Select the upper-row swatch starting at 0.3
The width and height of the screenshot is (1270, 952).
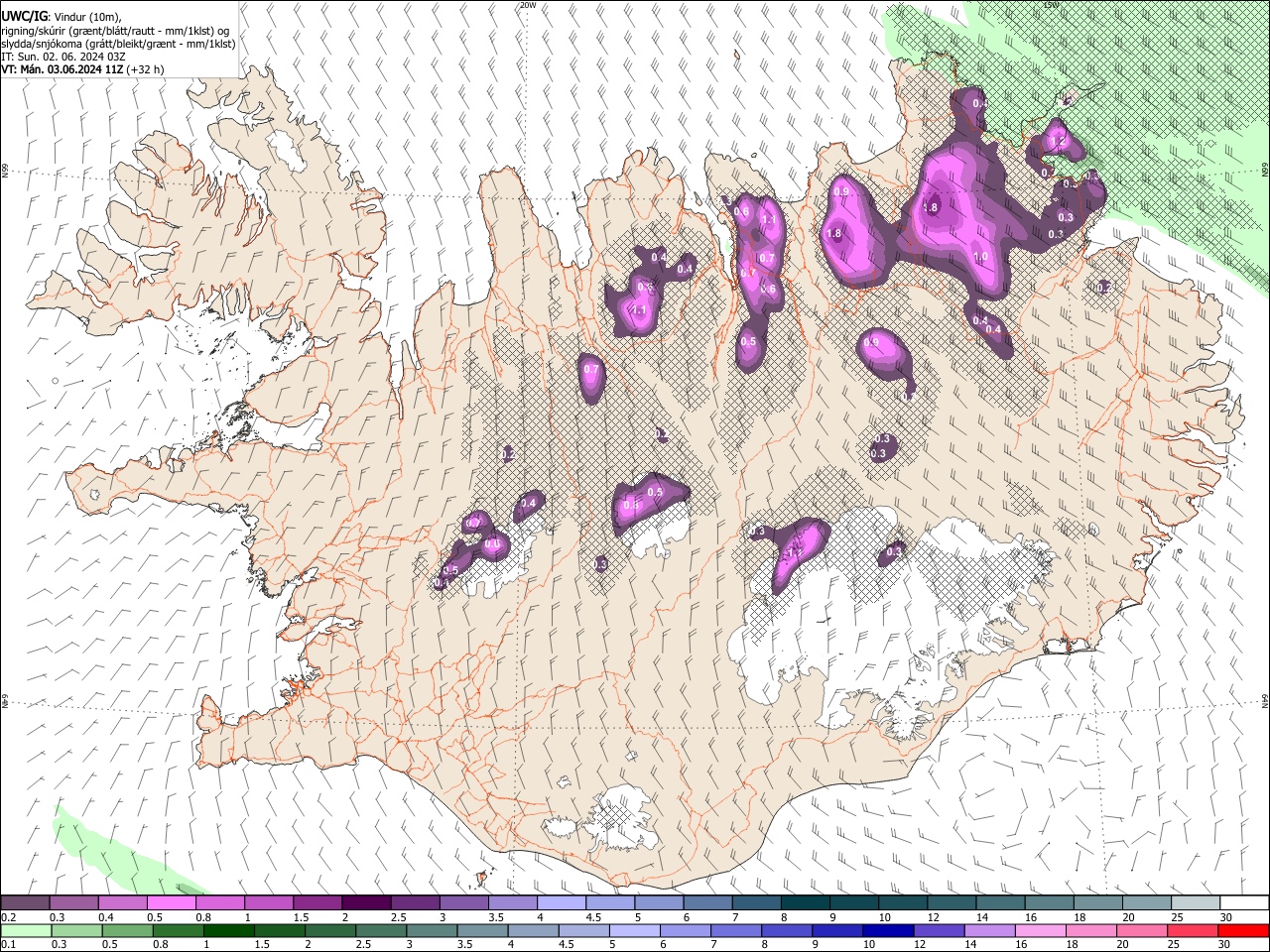[74, 903]
